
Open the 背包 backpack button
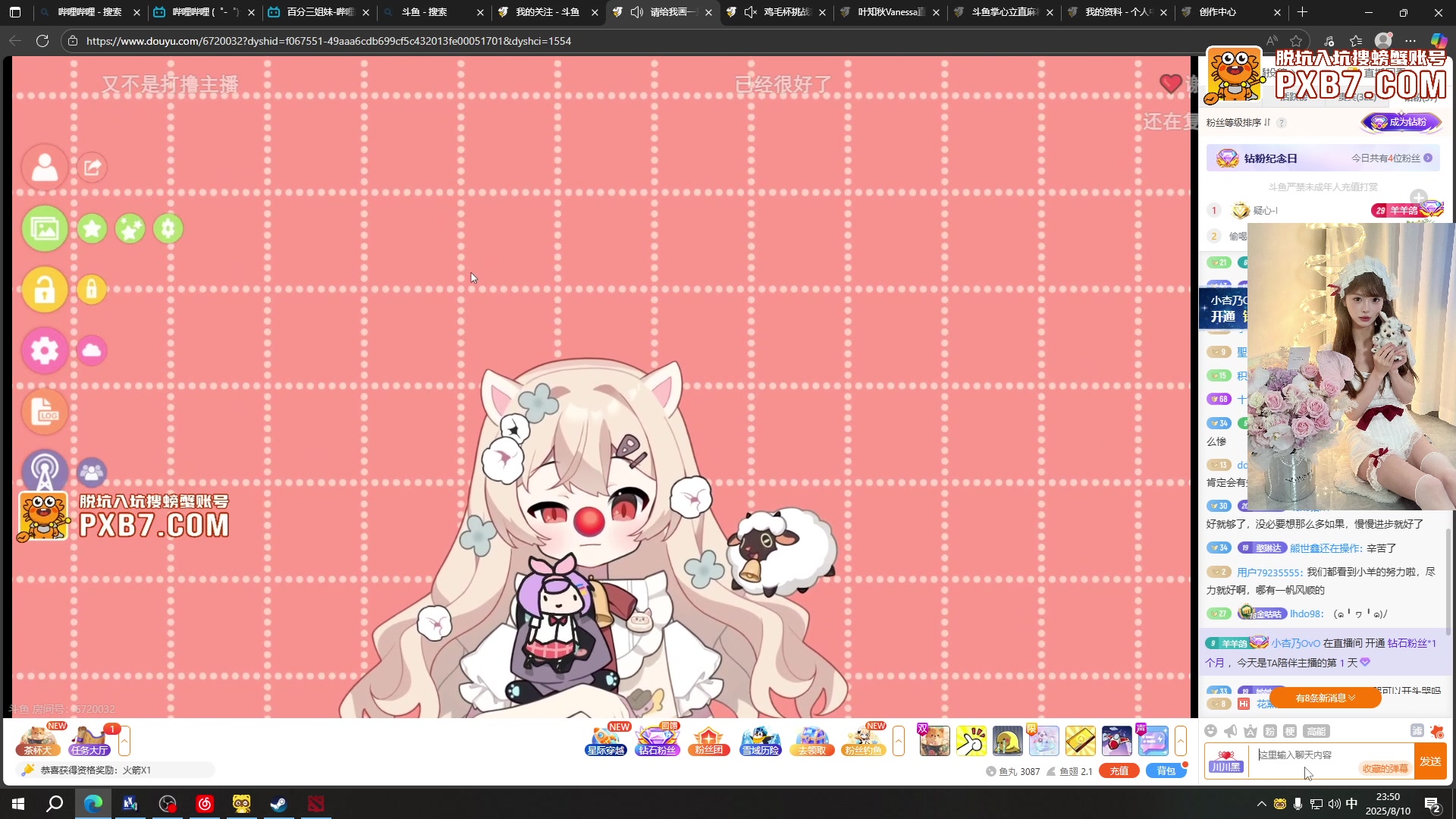(1166, 771)
